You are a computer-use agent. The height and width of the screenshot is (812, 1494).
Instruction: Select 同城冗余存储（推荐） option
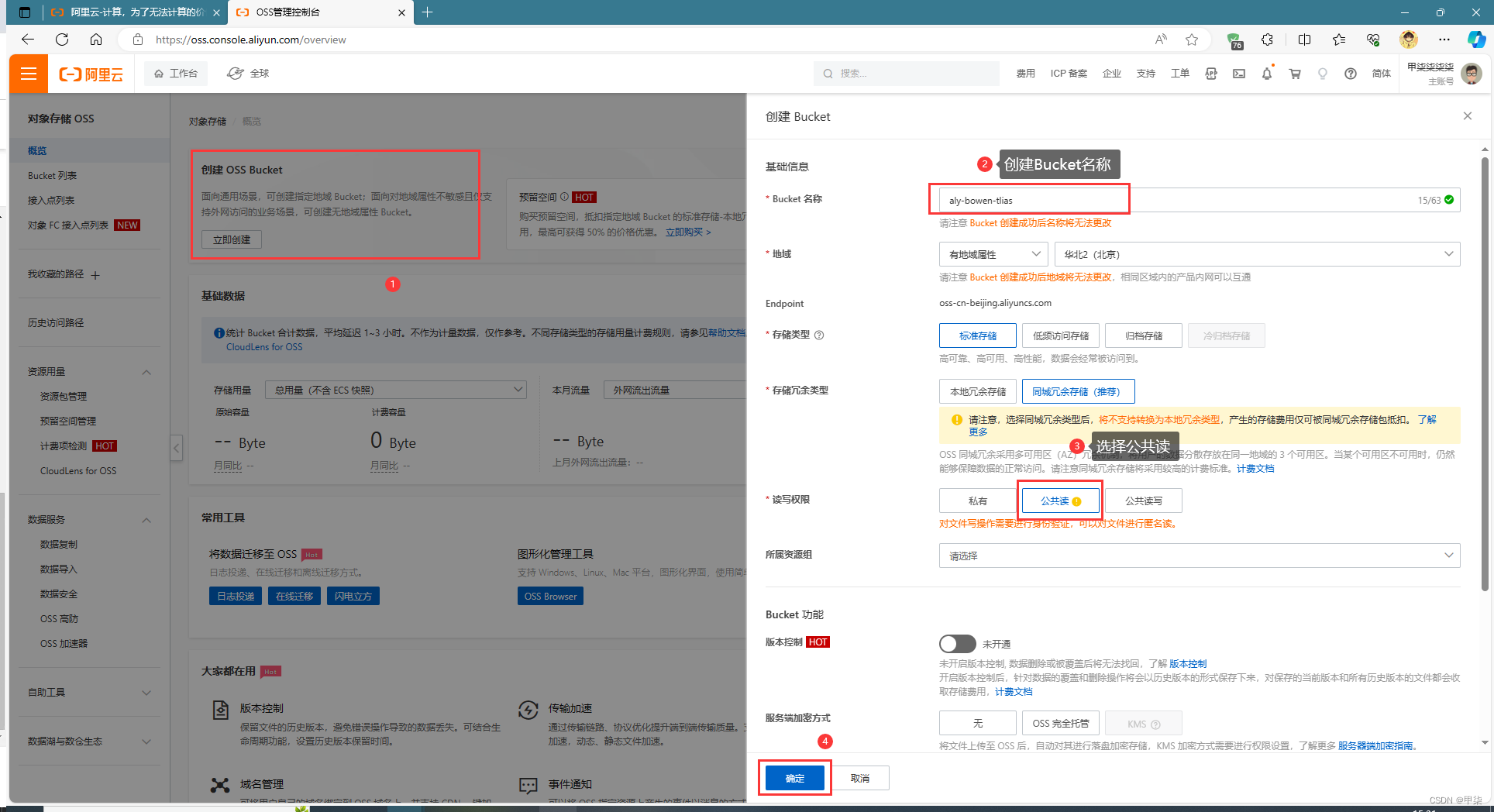pyautogui.click(x=1079, y=391)
